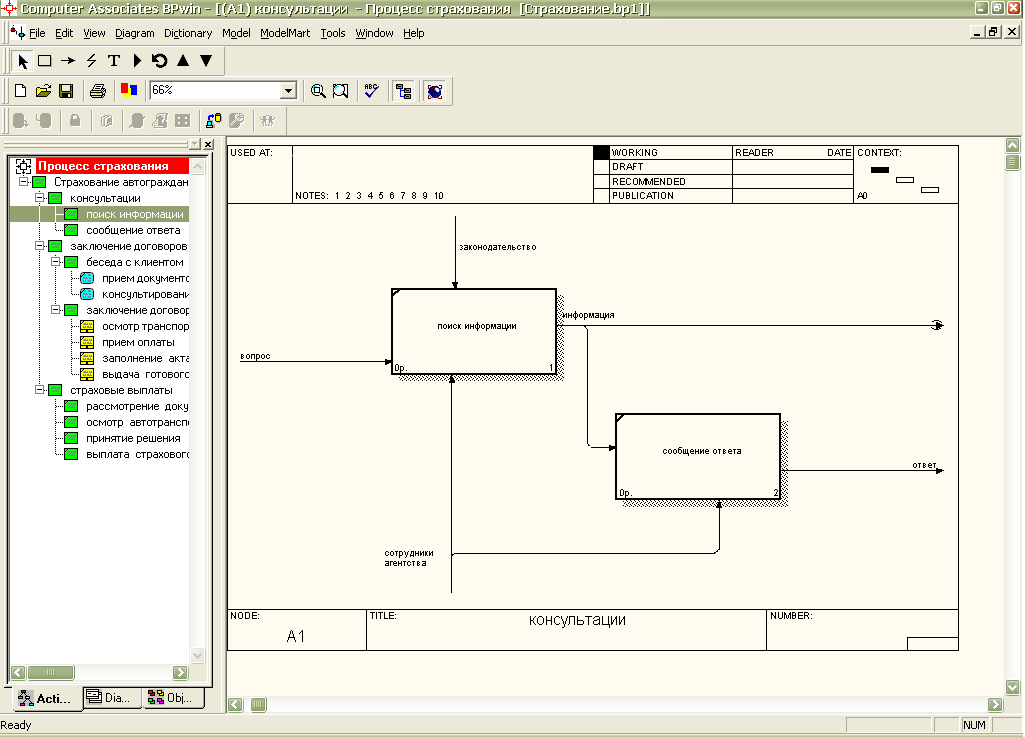Open the Dictionary menu
Screen dimensions: 1025x737
click(x=188, y=33)
